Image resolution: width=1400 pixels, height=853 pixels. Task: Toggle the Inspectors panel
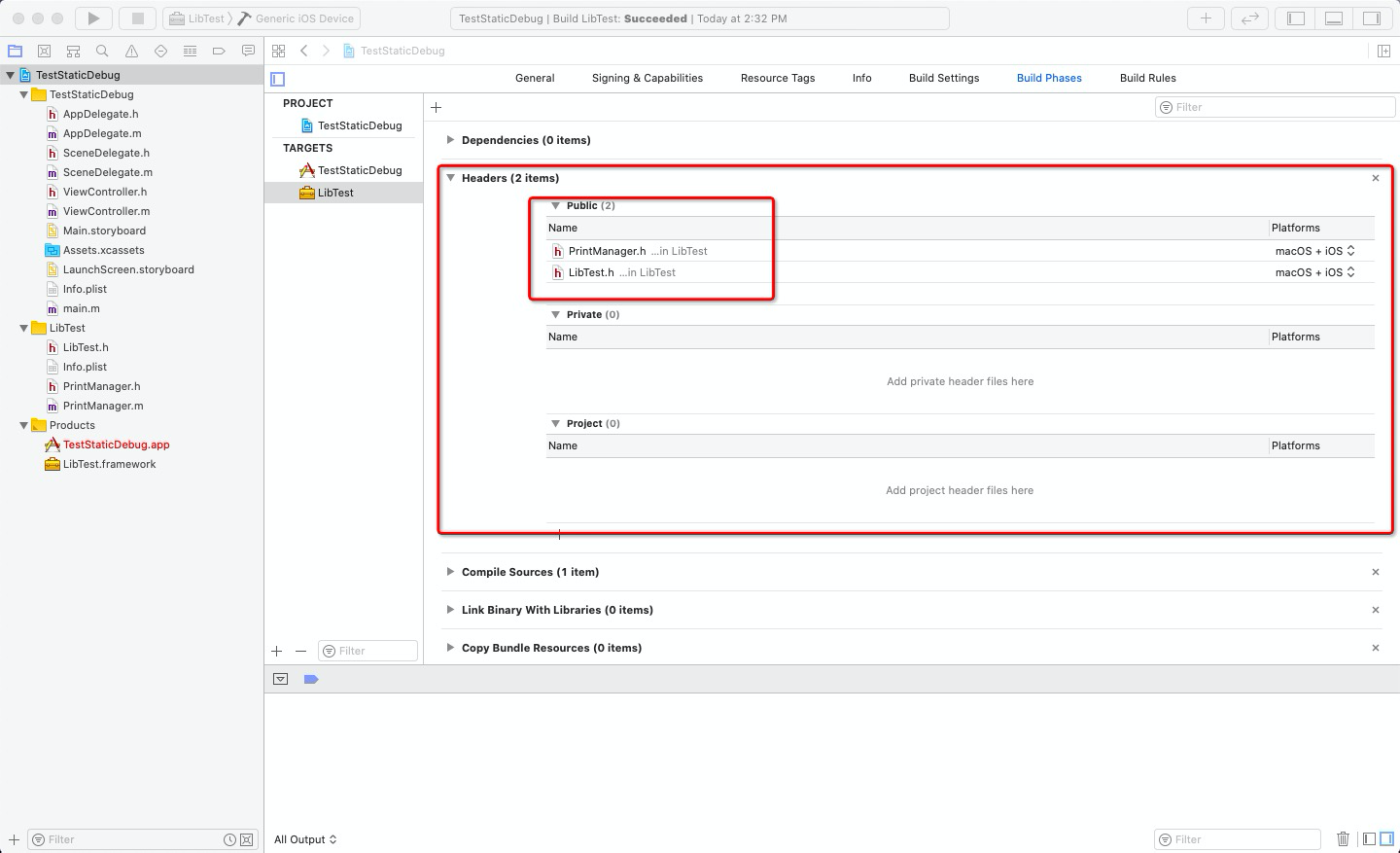click(x=1372, y=18)
